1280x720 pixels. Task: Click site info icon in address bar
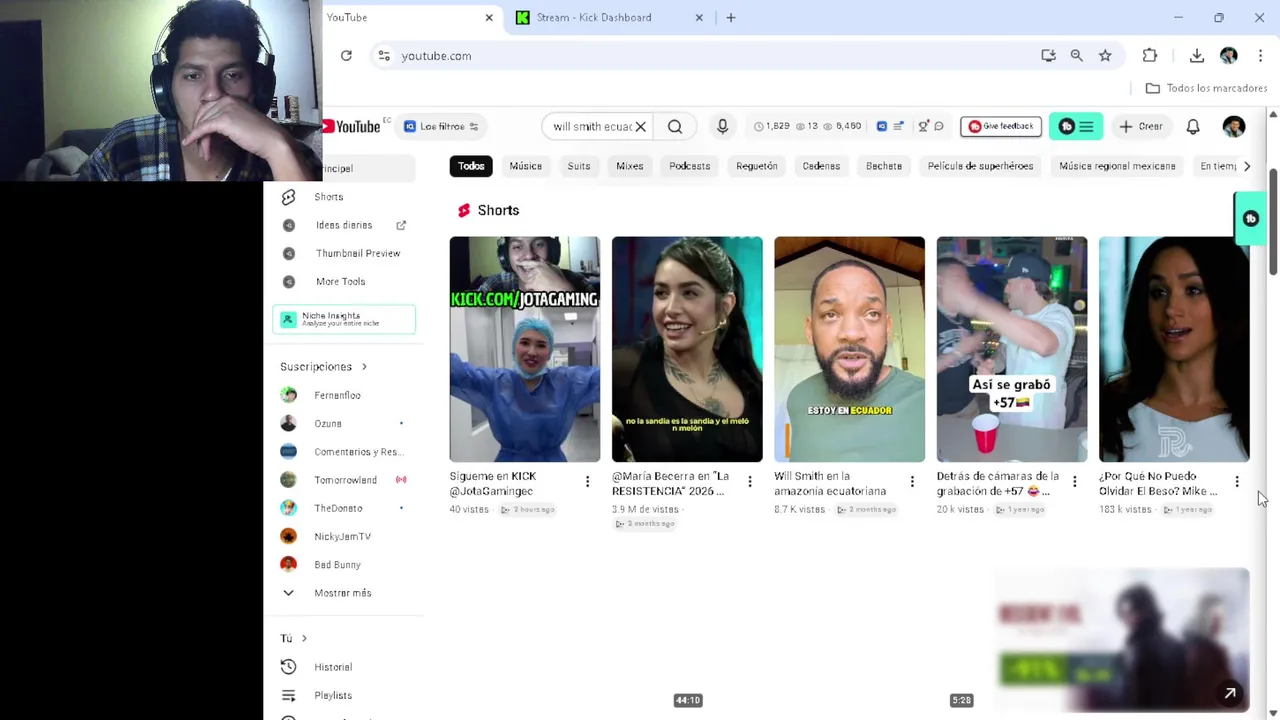(384, 56)
